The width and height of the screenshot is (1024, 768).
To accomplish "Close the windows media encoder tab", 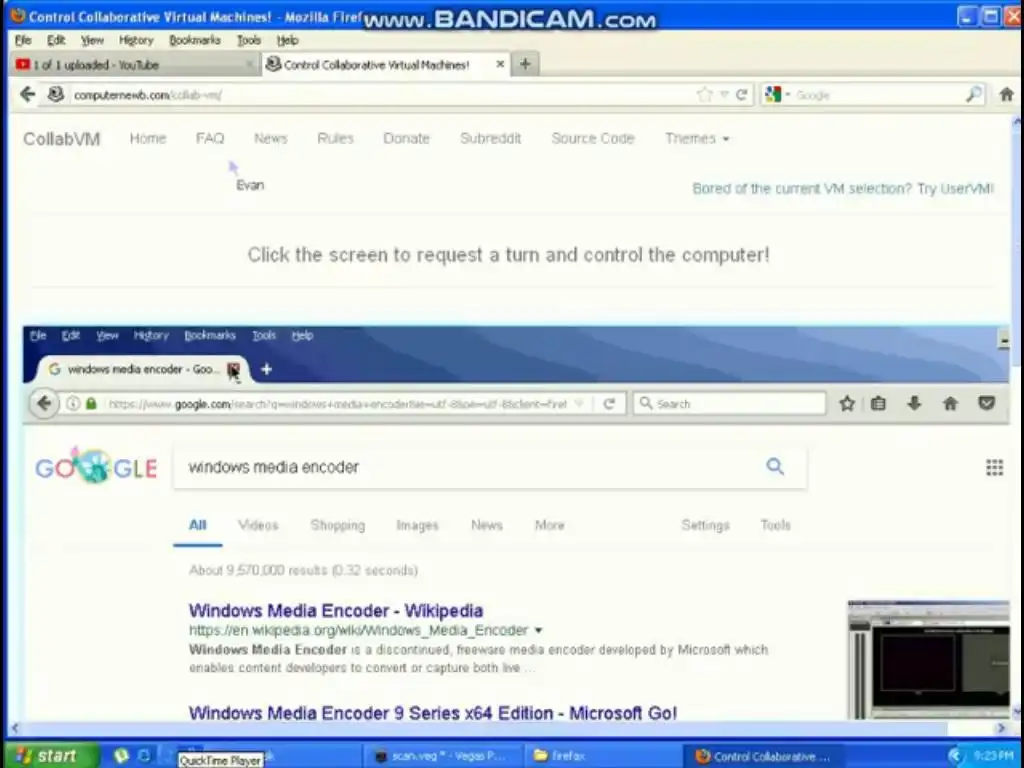I will (x=233, y=370).
